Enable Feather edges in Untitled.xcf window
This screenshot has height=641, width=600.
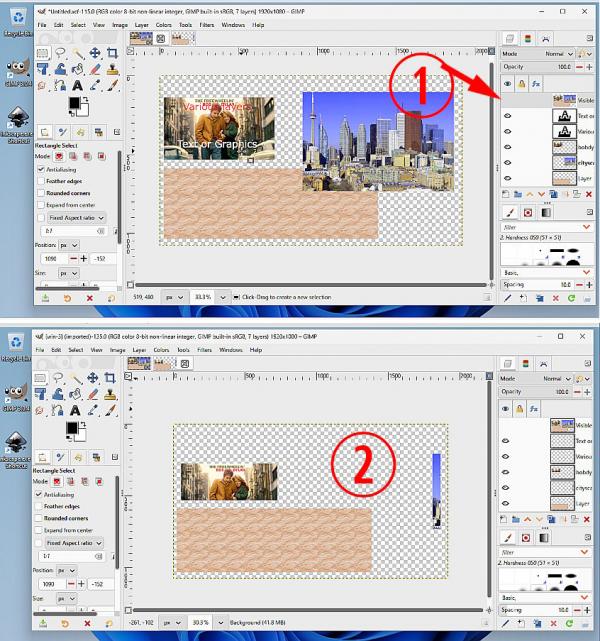coord(41,181)
